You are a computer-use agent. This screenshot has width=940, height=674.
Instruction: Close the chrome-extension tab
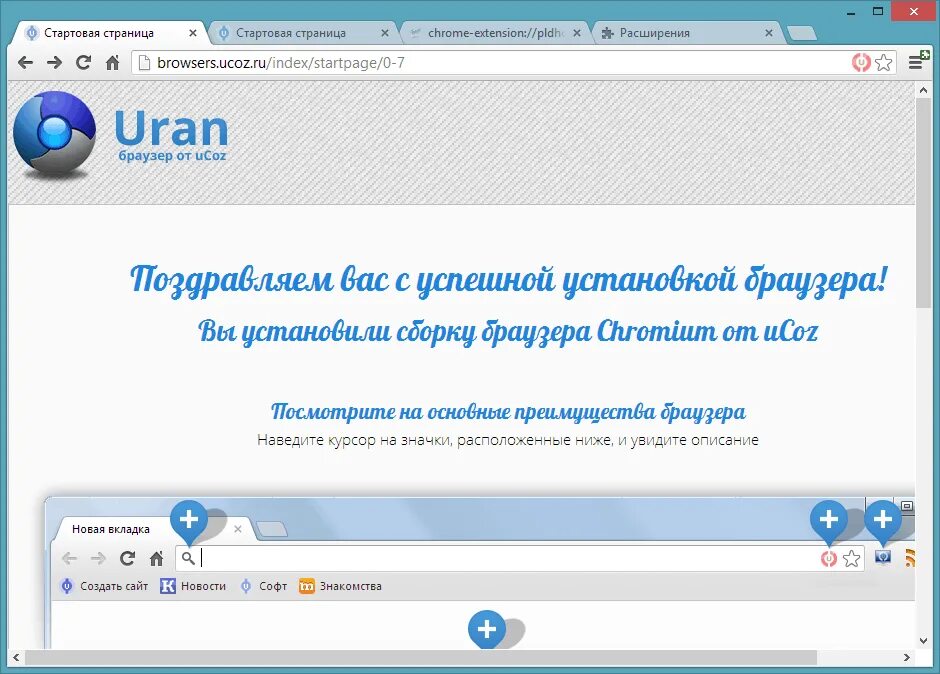577,34
